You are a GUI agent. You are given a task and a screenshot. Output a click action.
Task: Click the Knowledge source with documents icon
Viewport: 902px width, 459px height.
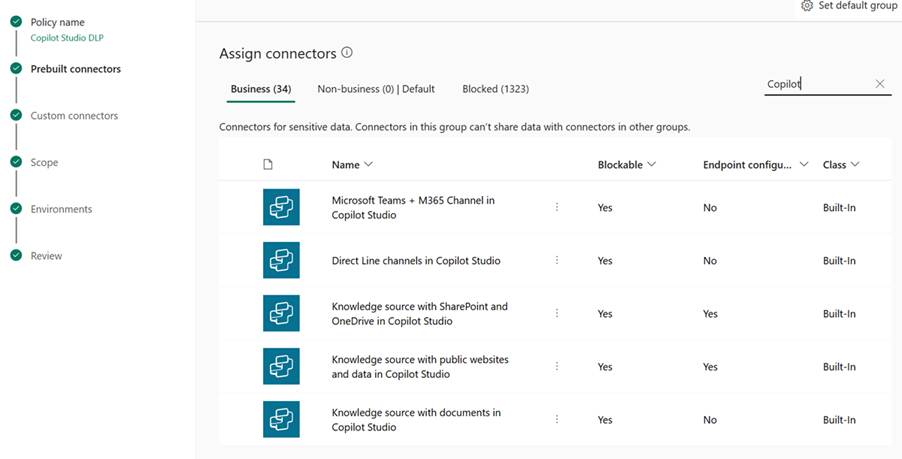(281, 420)
